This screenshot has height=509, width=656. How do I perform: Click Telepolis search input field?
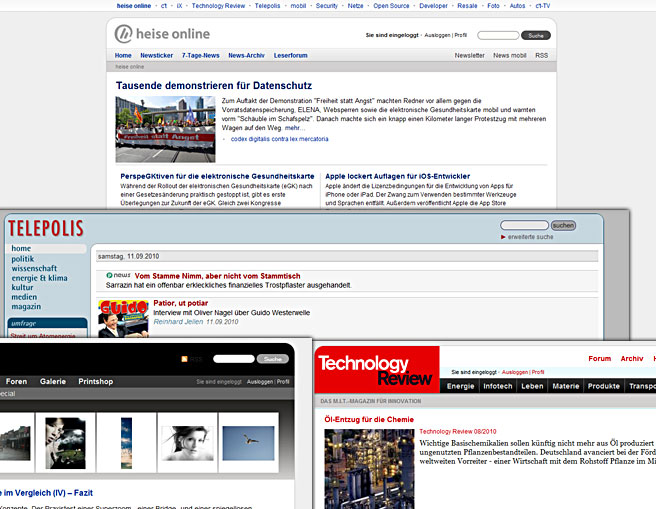[524, 225]
